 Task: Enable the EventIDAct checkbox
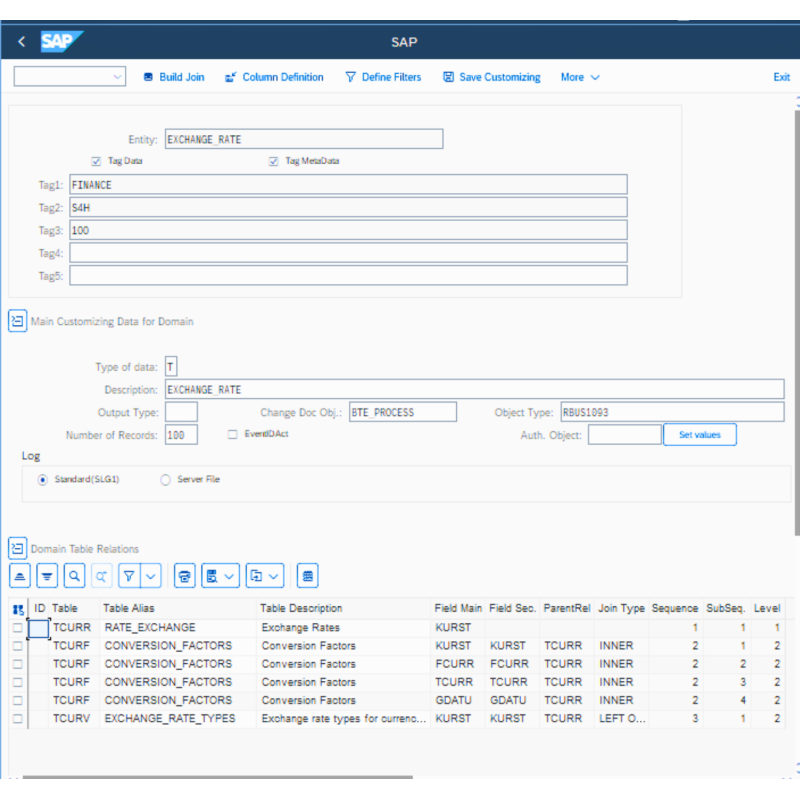click(233, 435)
